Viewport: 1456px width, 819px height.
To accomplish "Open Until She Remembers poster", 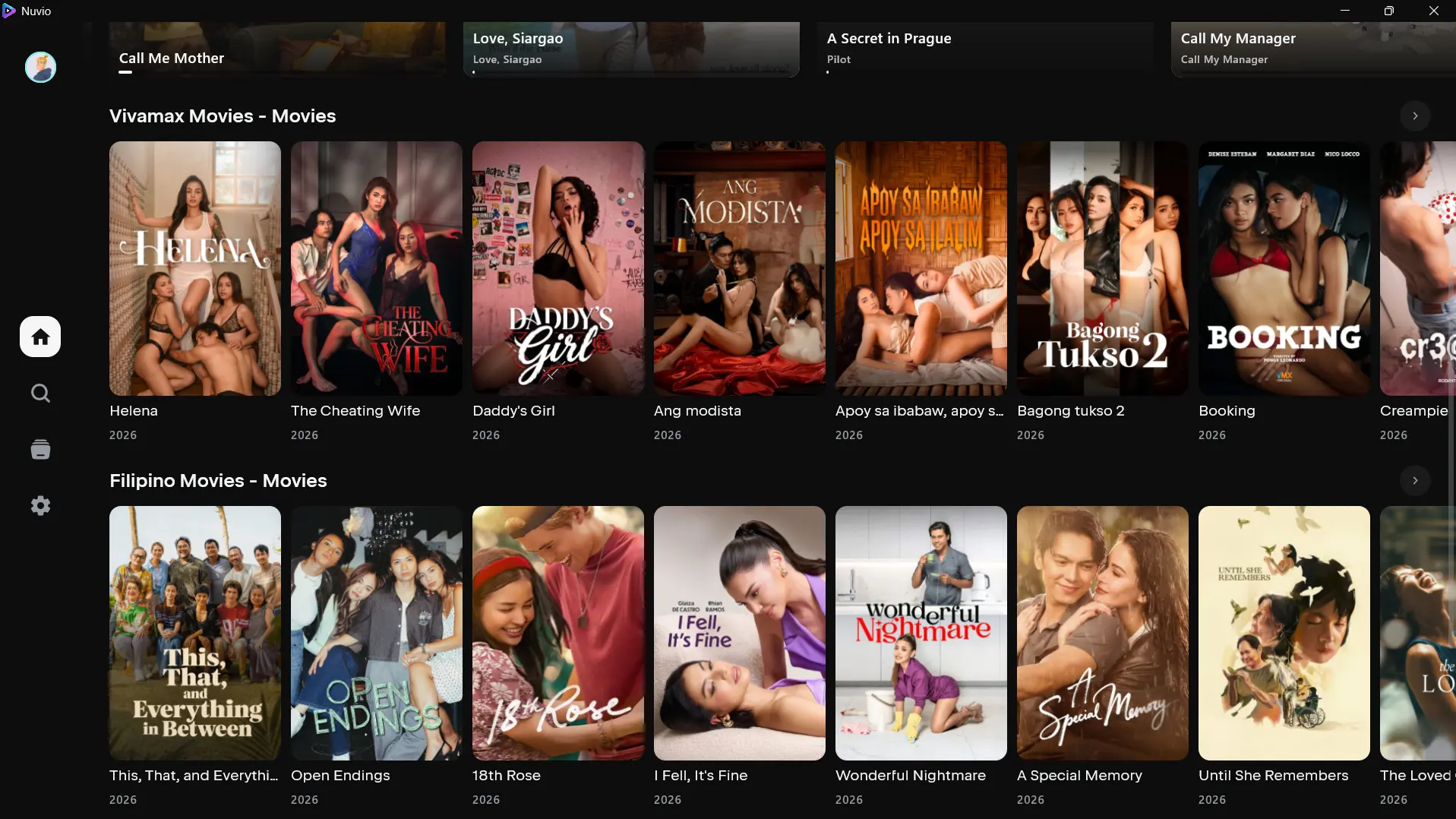I will pos(1284,633).
